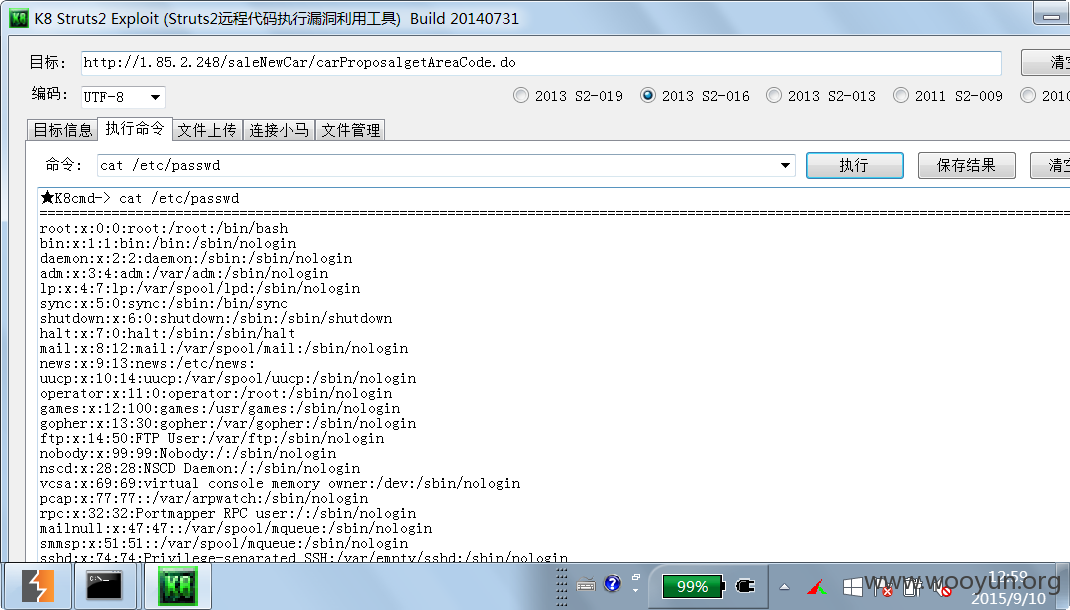This screenshot has height=610, width=1070.
Task: Click the language bar drag handle
Action: [x=562, y=586]
